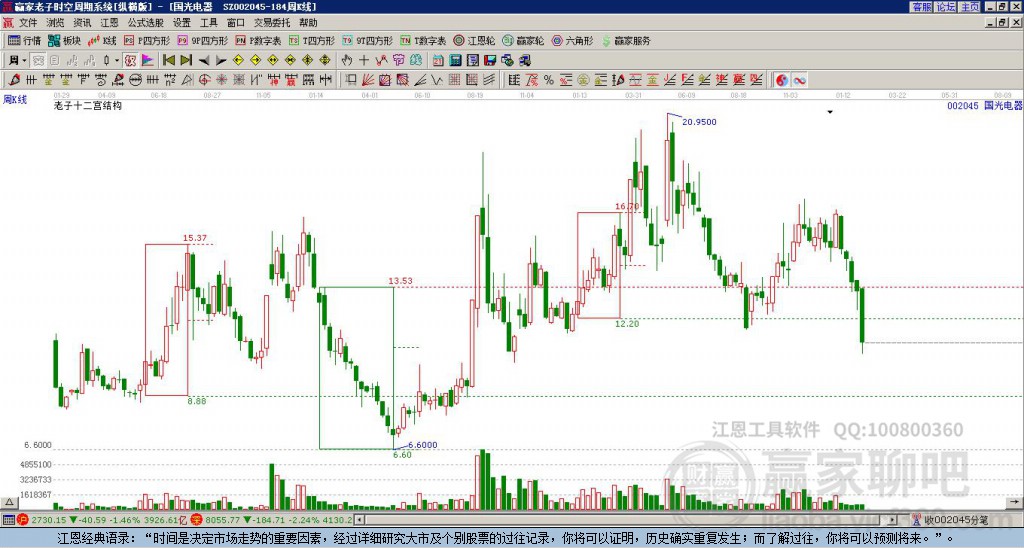1024x548 pixels.
Task: Click the 客服 button in title bar
Action: pos(922,7)
